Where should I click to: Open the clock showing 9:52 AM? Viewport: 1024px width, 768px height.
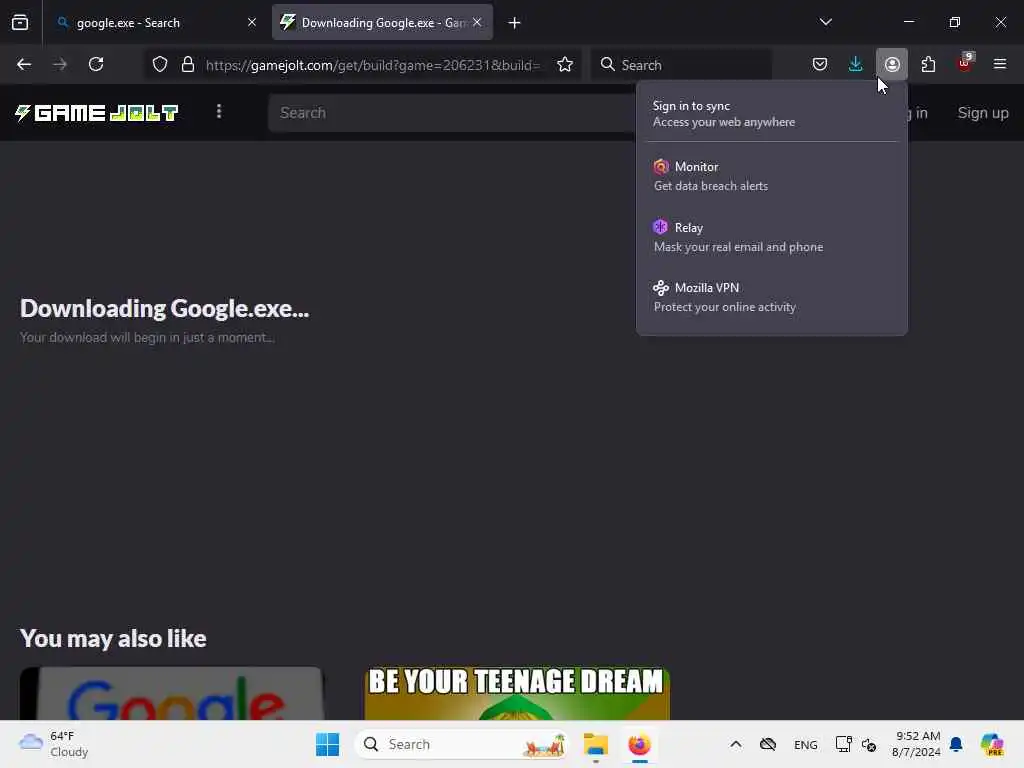click(x=916, y=744)
